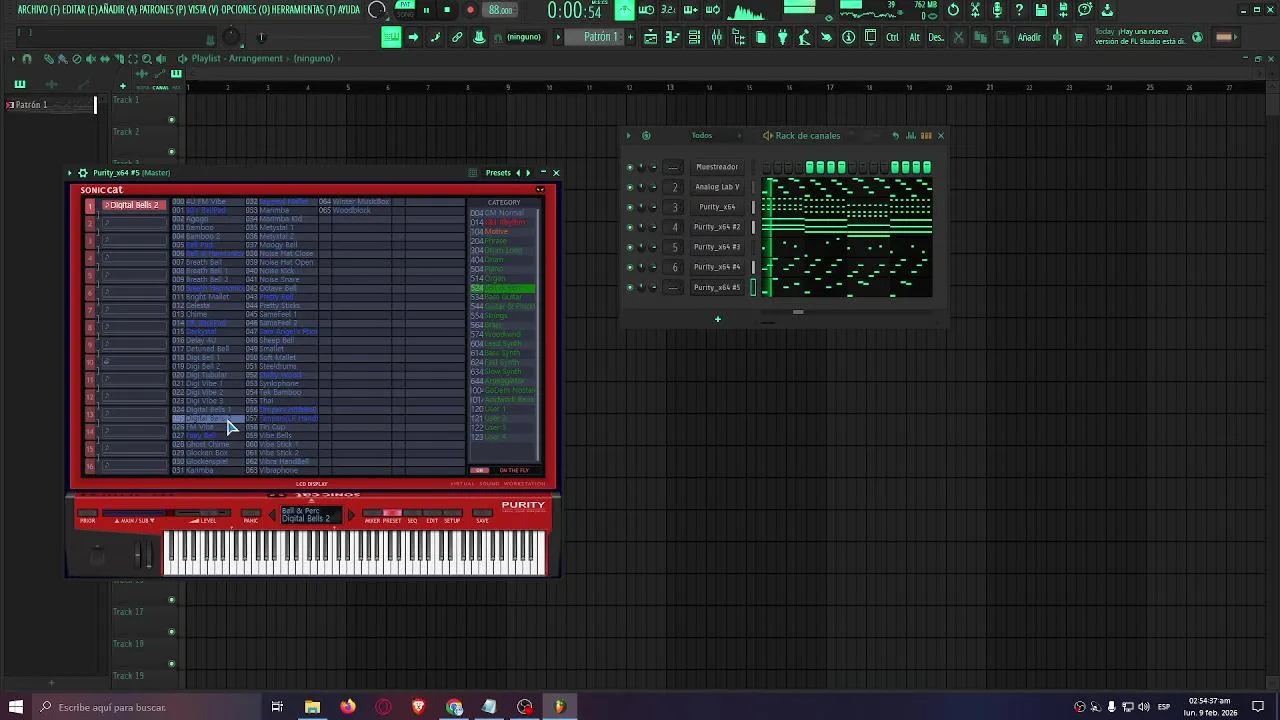
Task: Open the snap dropdown showing (ninguno)
Action: [524, 37]
